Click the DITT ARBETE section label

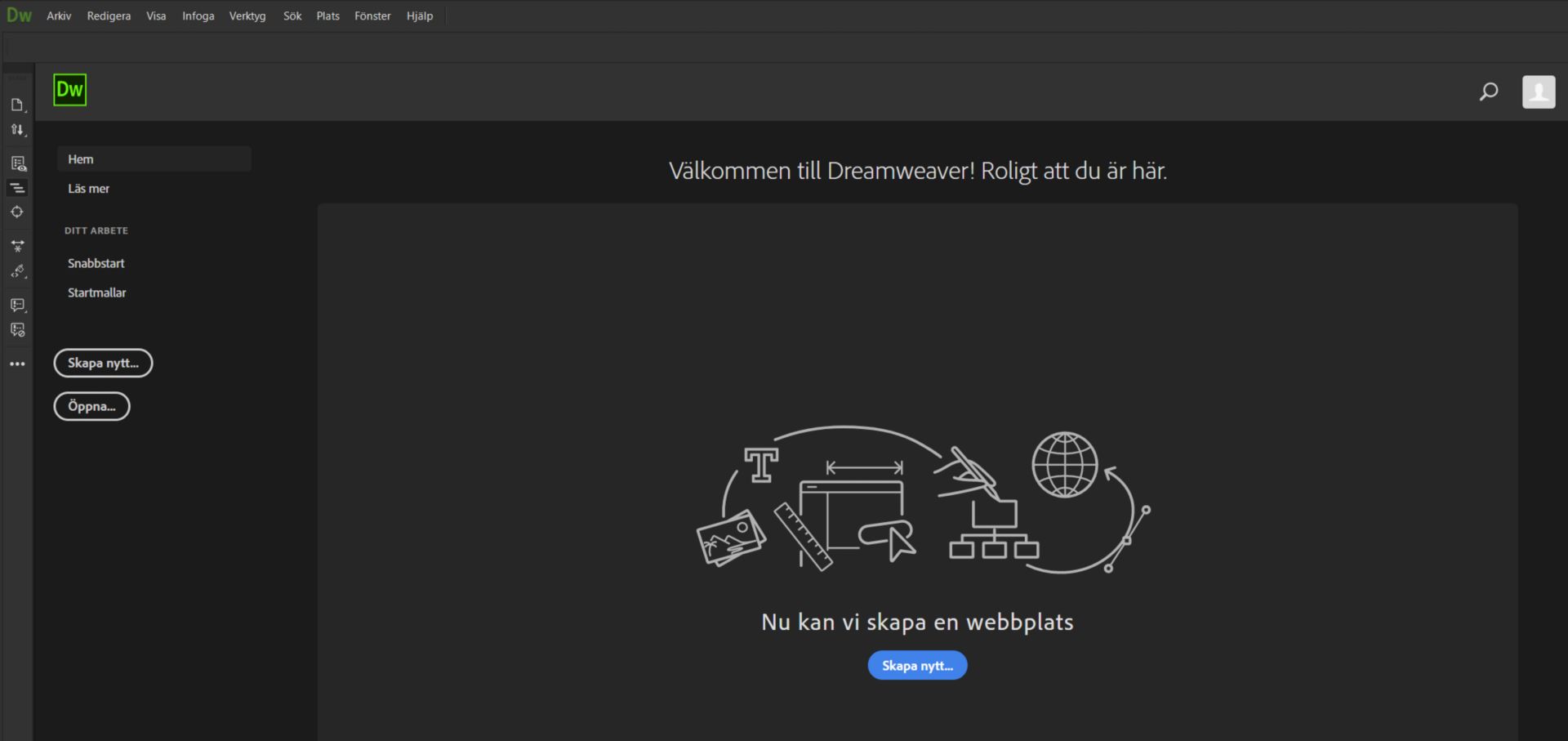coord(96,230)
